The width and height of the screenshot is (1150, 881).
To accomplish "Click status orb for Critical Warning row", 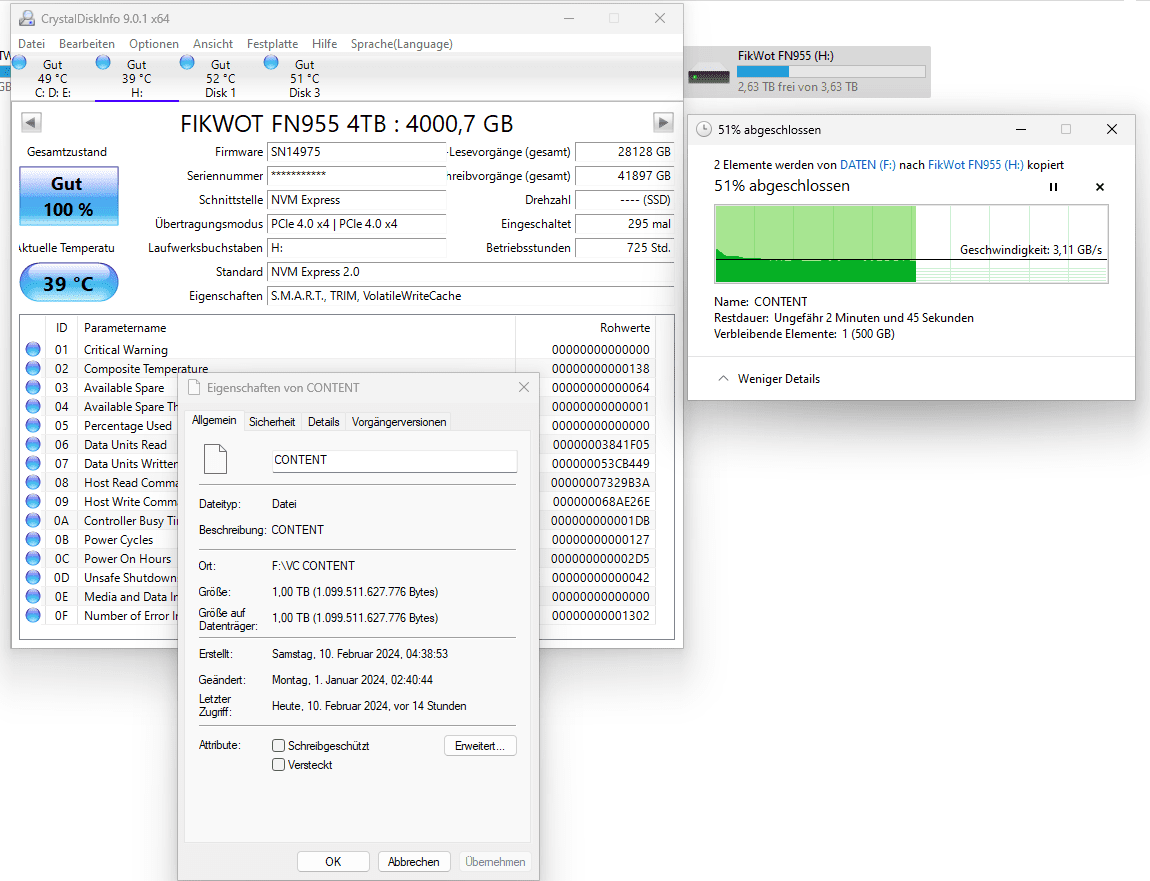I will pos(33,349).
